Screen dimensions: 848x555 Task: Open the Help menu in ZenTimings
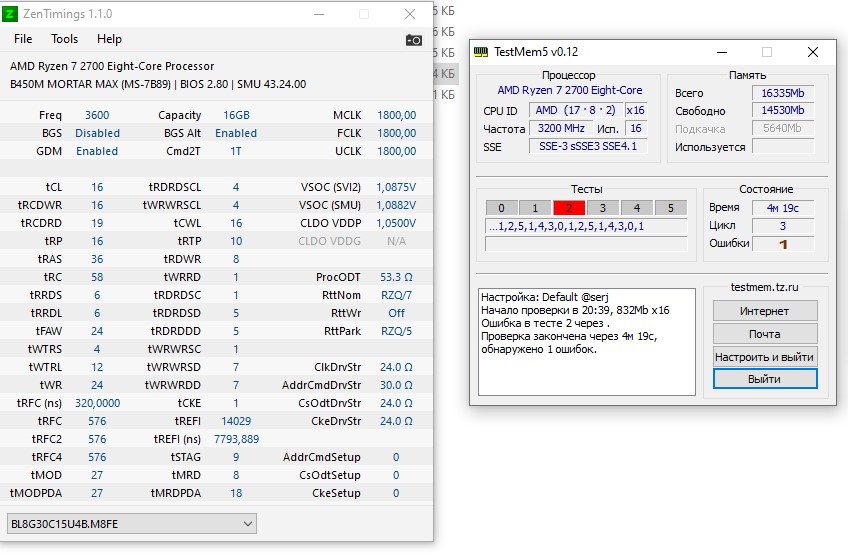pos(109,39)
